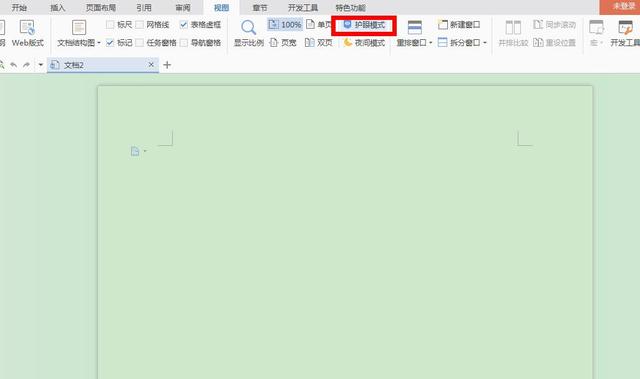640x379 pixels.
Task: Select the 视图 ribbon tab
Action: 221,7
